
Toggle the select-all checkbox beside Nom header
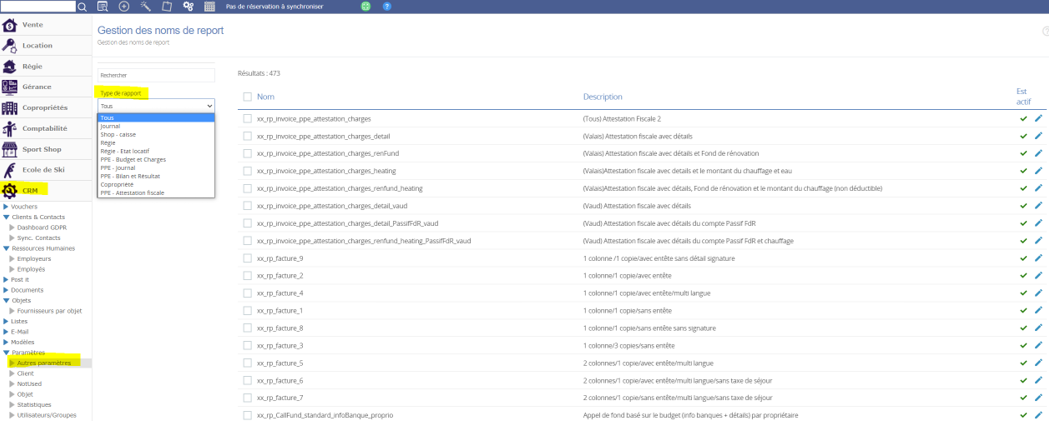point(247,97)
